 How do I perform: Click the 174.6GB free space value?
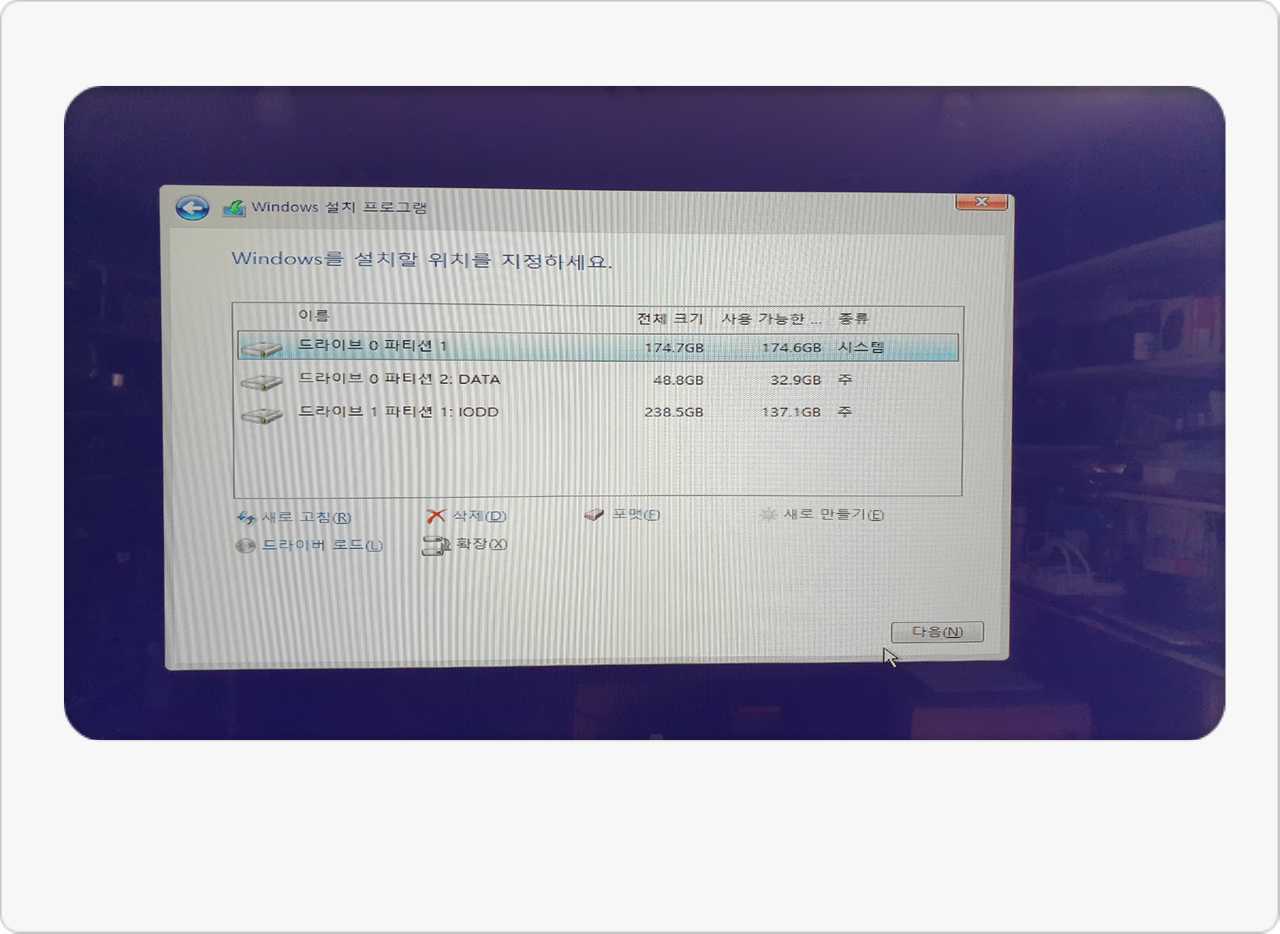click(x=791, y=348)
